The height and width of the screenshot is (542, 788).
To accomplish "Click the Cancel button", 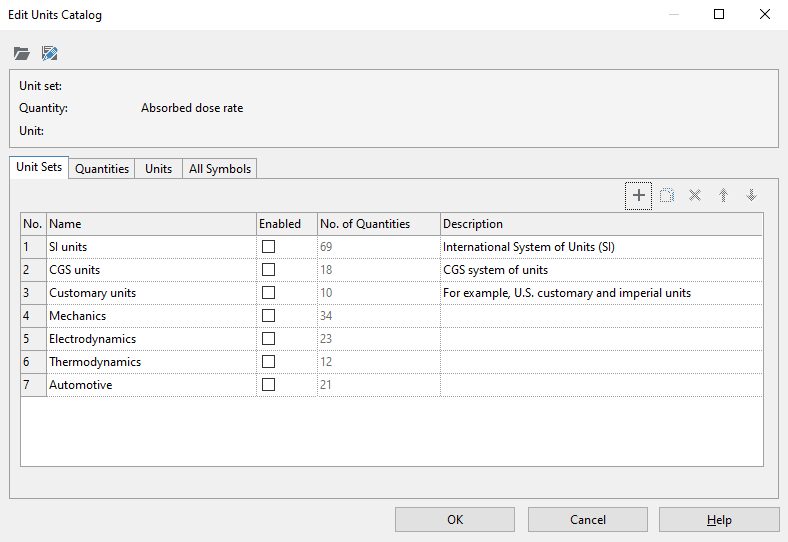I will coord(588,520).
